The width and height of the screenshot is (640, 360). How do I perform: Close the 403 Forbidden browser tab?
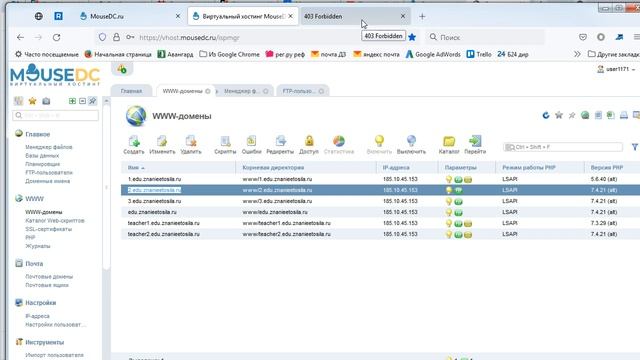[403, 16]
